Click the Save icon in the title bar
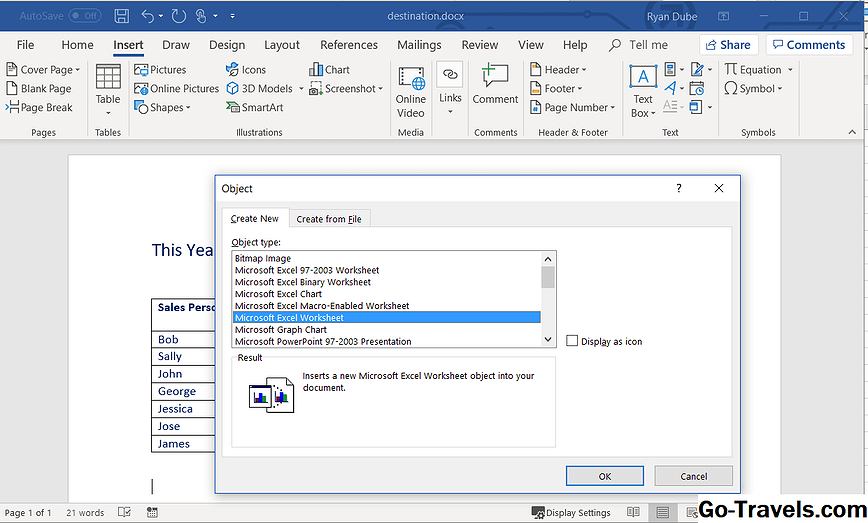Screen dimensions: 868x523 pos(121,16)
